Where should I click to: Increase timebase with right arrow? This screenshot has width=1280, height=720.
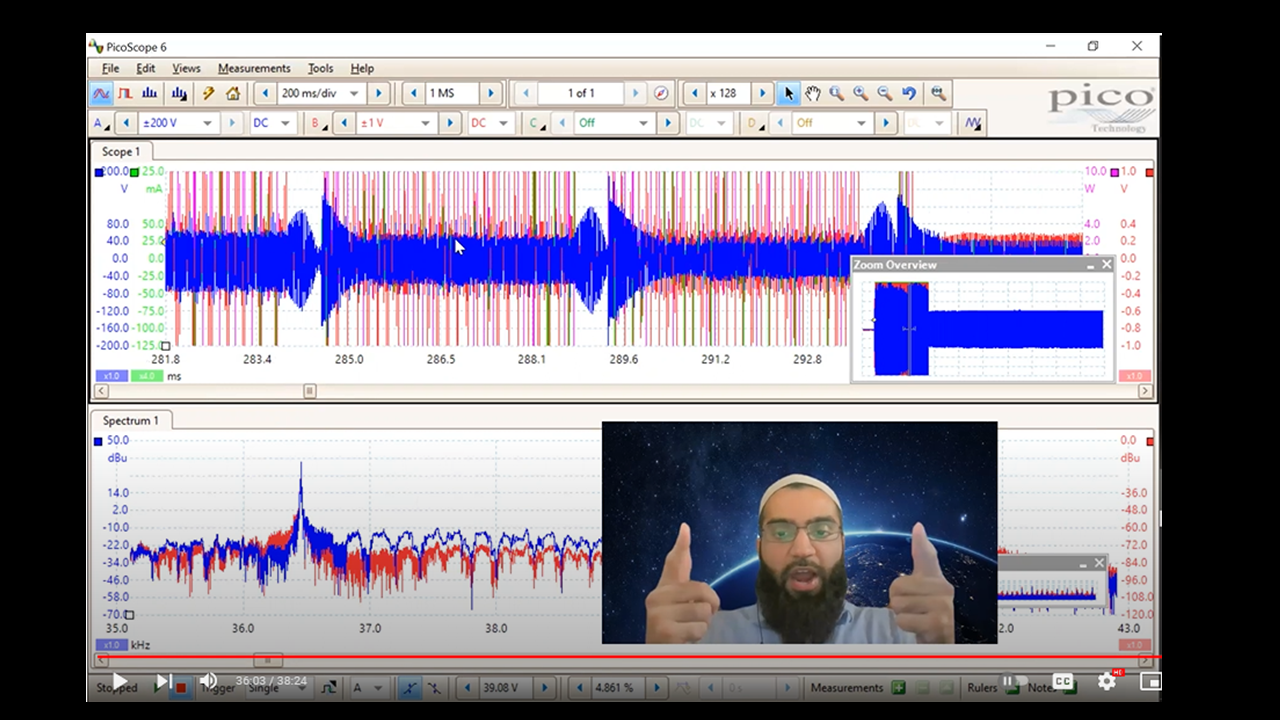tap(378, 93)
